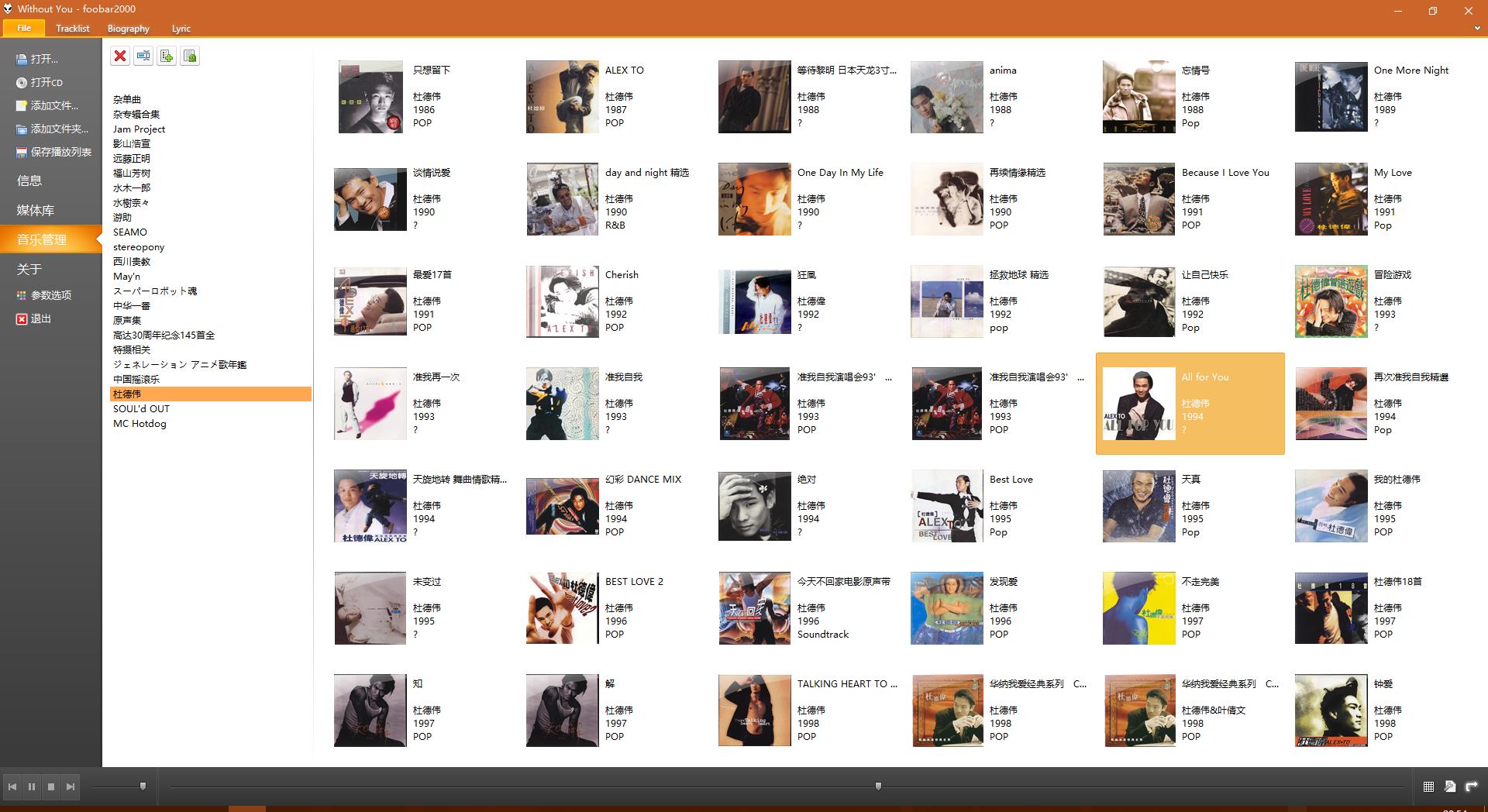Click the dropdown chevron below the close button
This screenshot has width=1488, height=812.
click(x=1477, y=28)
